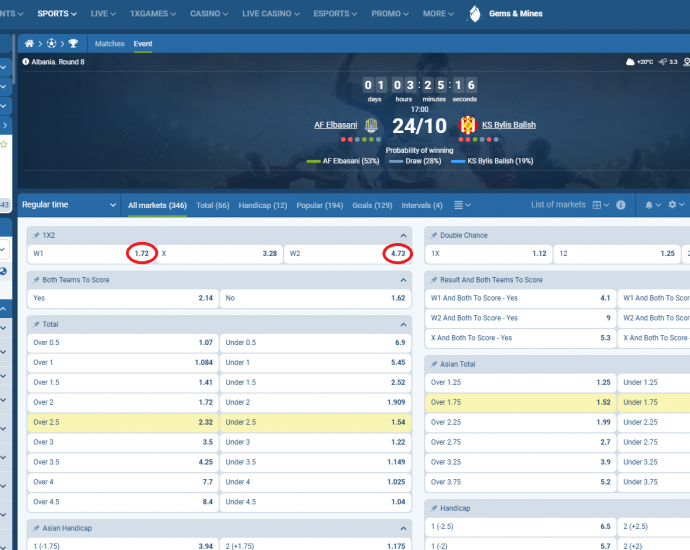Screen dimensions: 690x550
Task: Open the markets list view icon
Action: pos(458,205)
